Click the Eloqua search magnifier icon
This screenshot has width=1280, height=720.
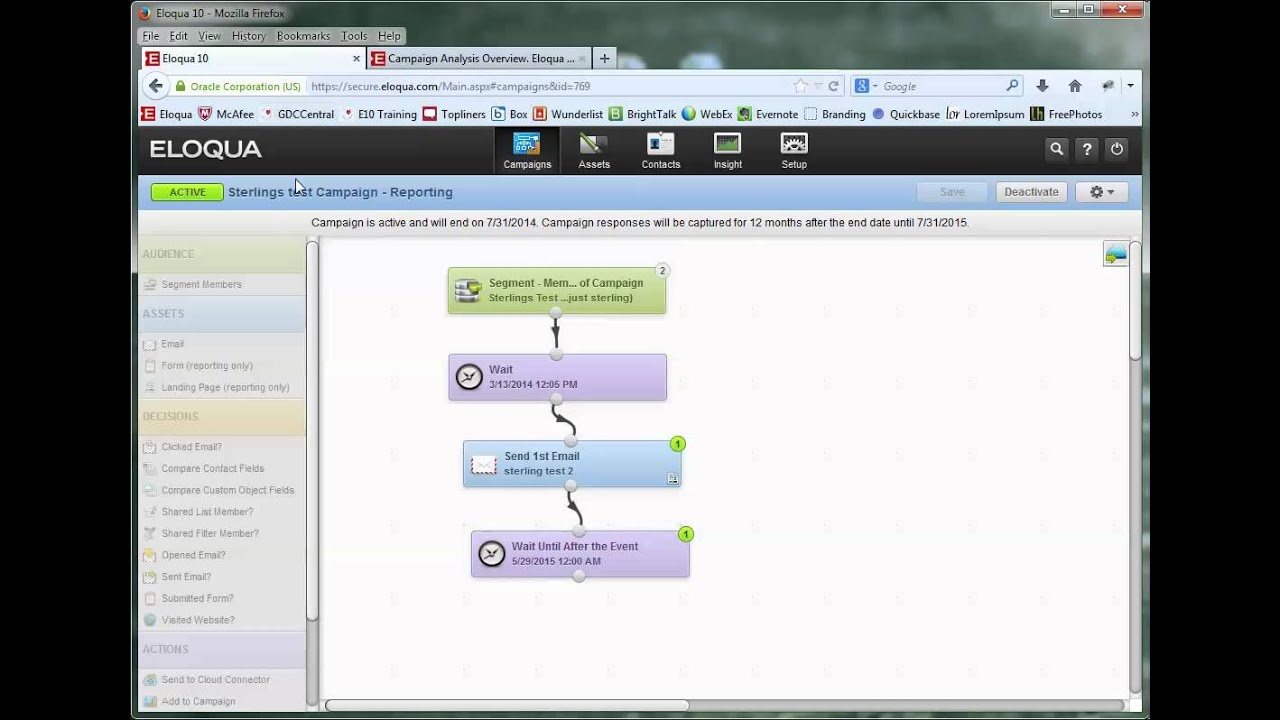click(1056, 149)
